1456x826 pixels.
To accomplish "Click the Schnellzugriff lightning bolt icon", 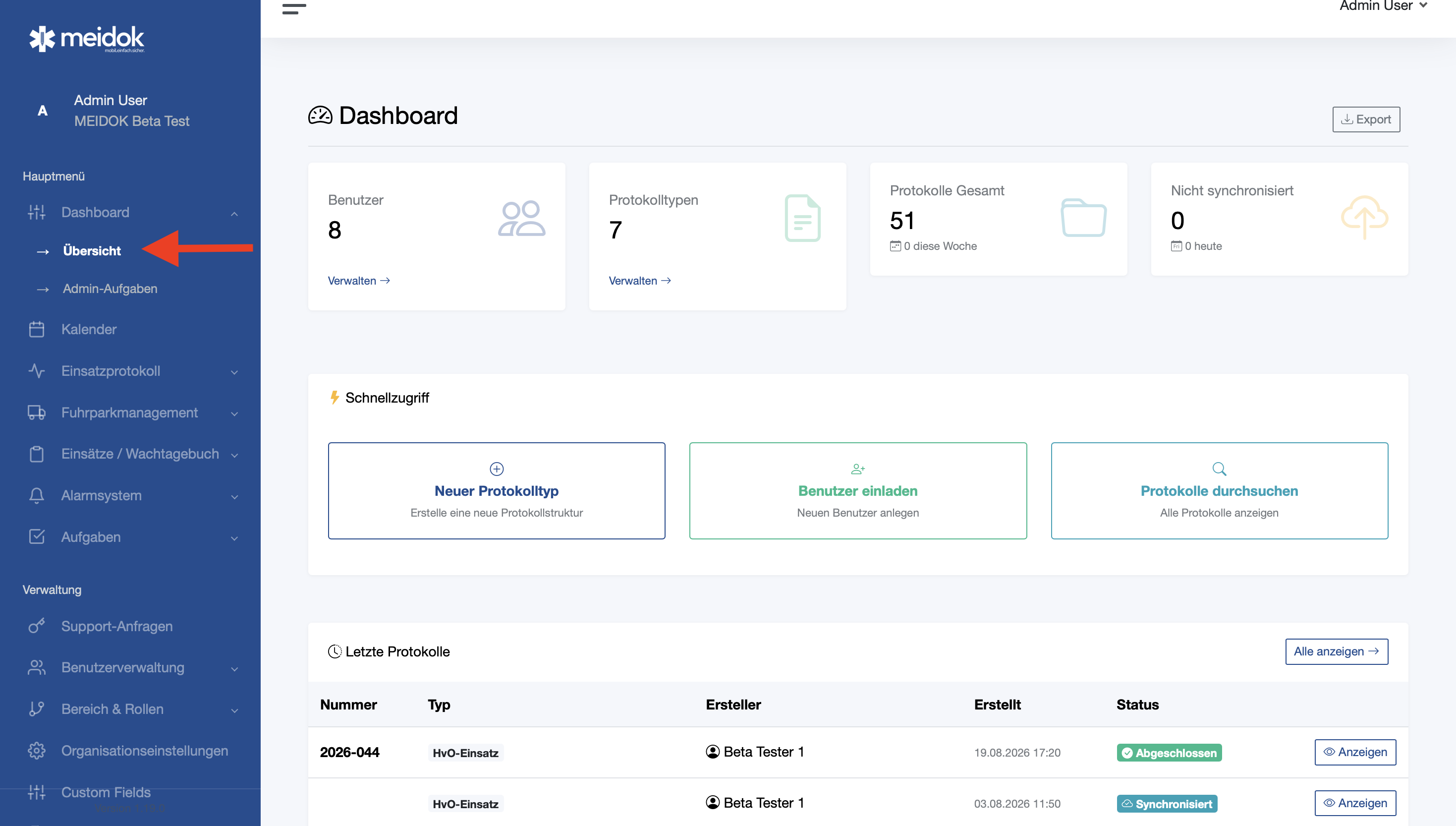I will [335, 398].
